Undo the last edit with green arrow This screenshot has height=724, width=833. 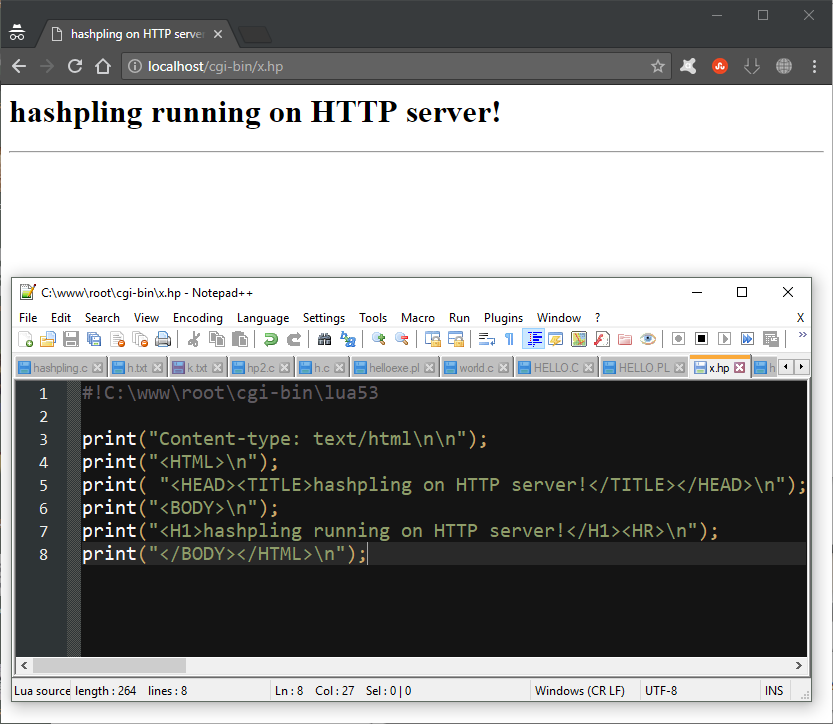coord(271,339)
